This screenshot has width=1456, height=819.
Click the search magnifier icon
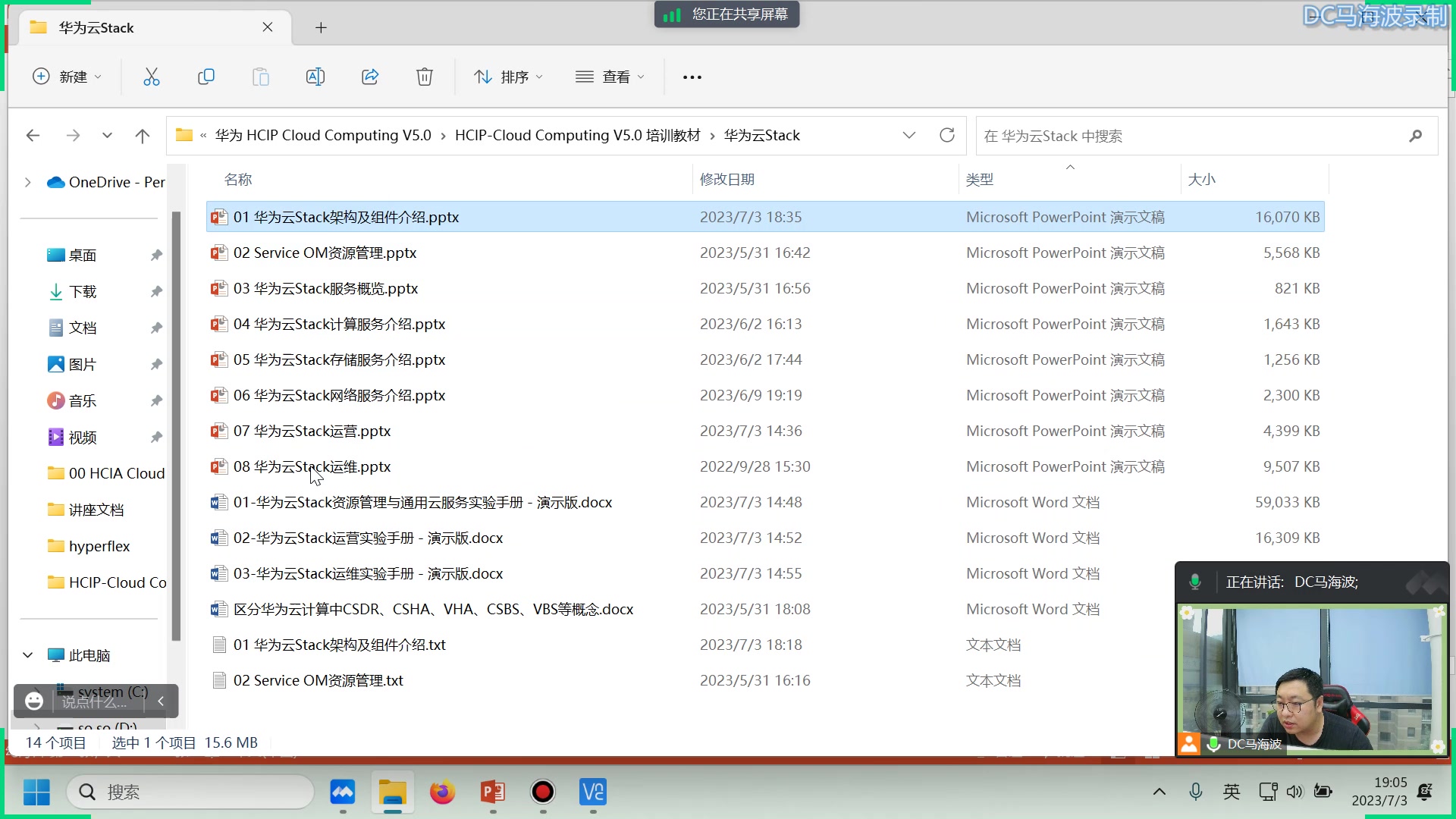tap(1415, 136)
